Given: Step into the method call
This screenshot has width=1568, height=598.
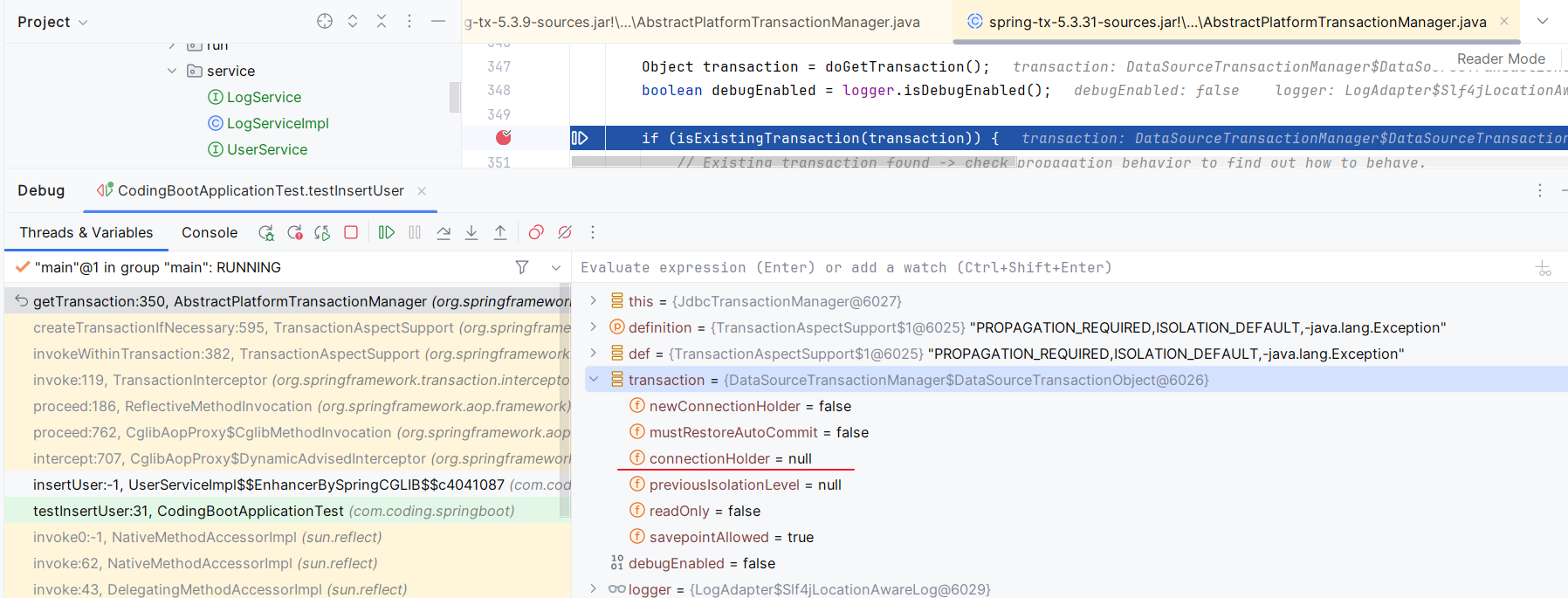Looking at the screenshot, I should 471,232.
